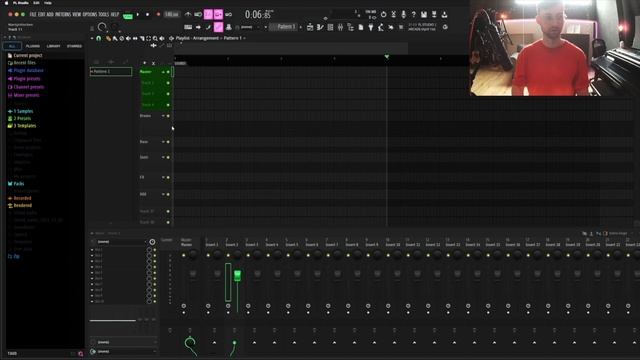Open the ADD menu
The image size is (640, 360).
[x=50, y=14]
